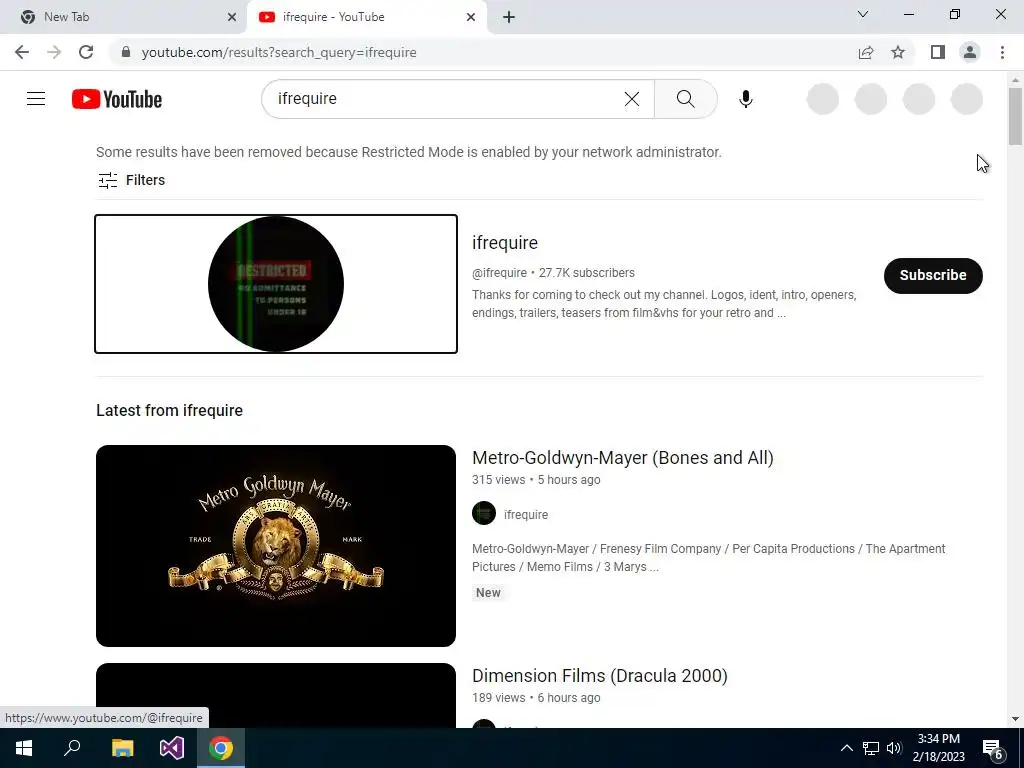The height and width of the screenshot is (768, 1024).
Task: Close the ifrequire - YouTube tab
Action: pos(471,17)
